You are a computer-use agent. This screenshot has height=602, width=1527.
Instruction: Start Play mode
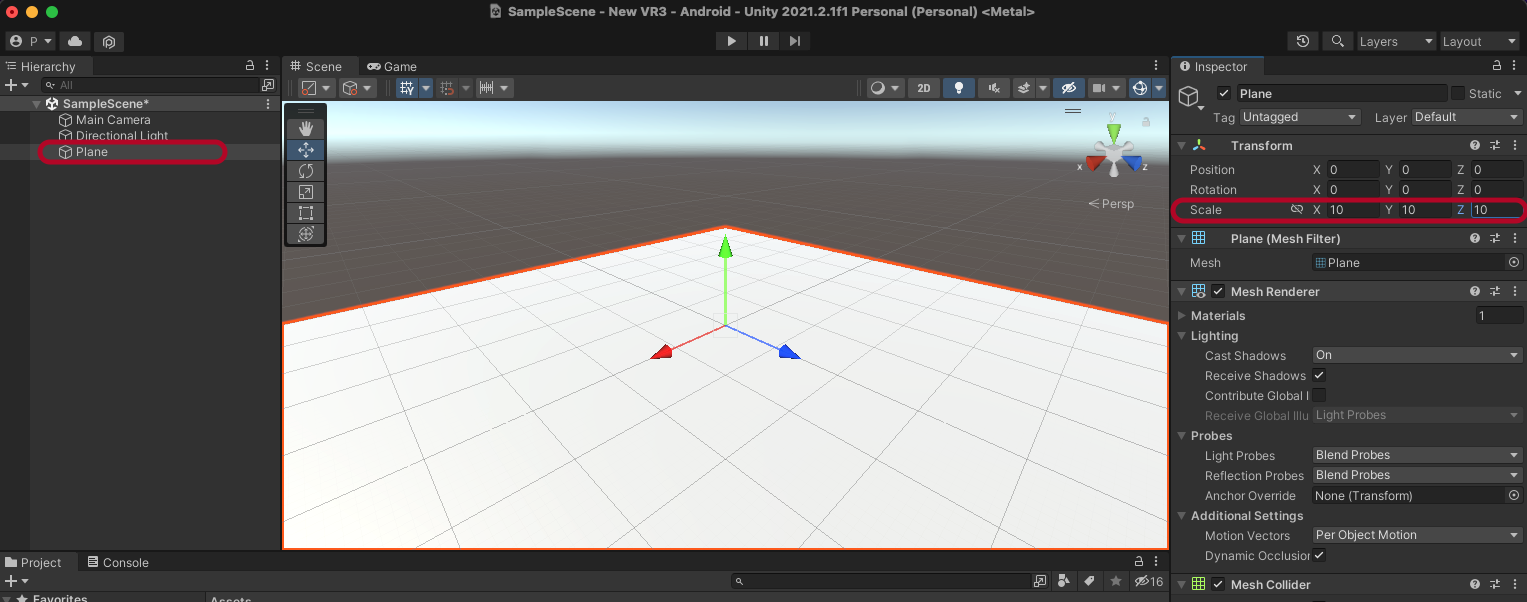[x=732, y=41]
